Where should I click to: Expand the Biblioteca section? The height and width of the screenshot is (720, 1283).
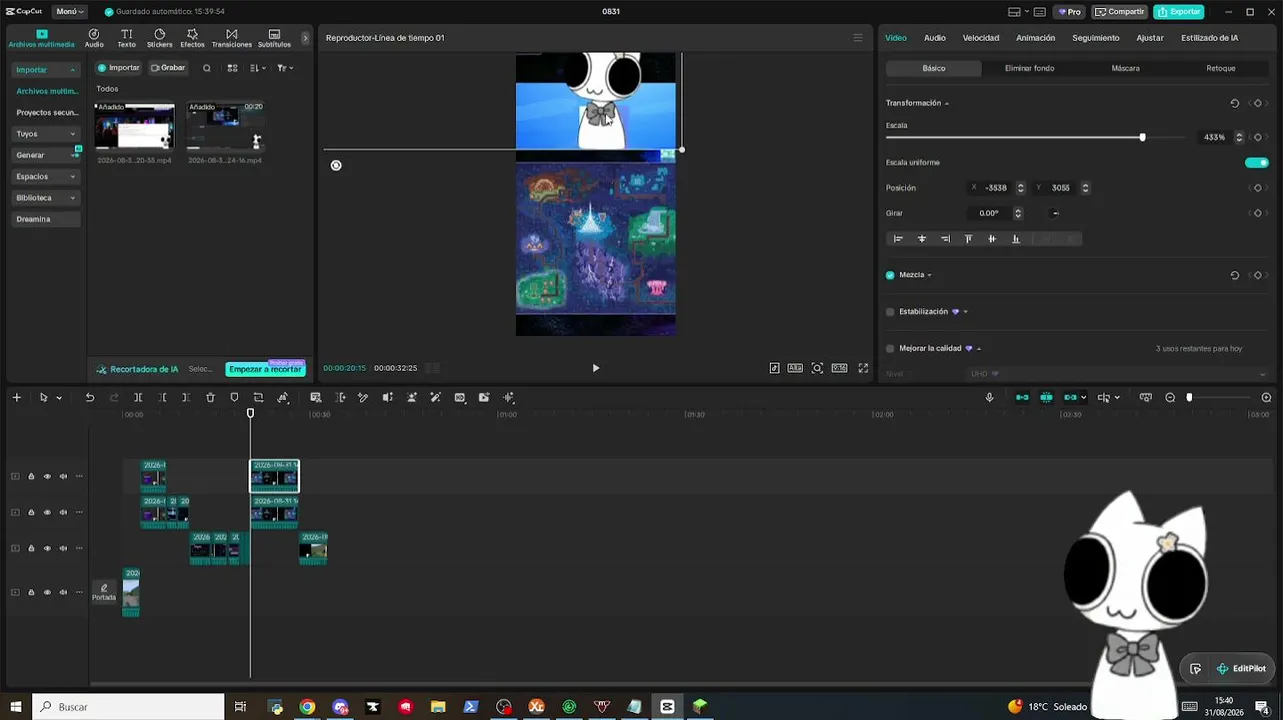point(46,198)
